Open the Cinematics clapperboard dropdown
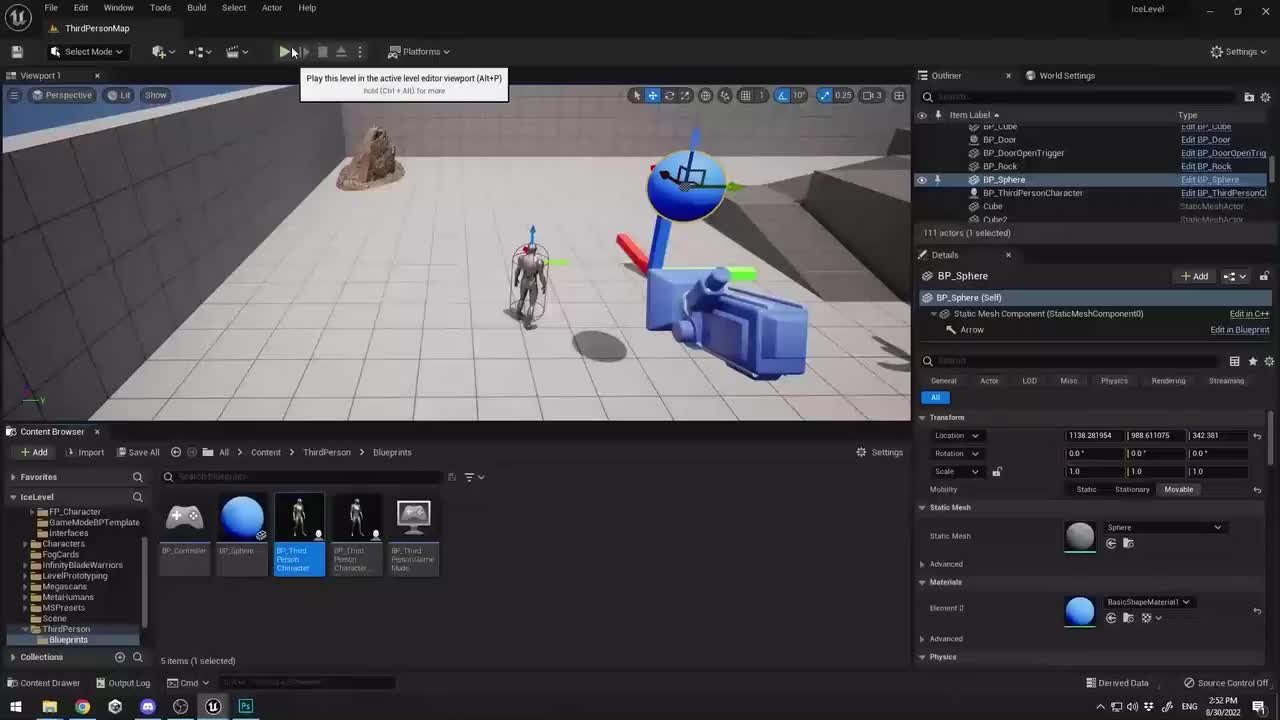 pos(237,52)
